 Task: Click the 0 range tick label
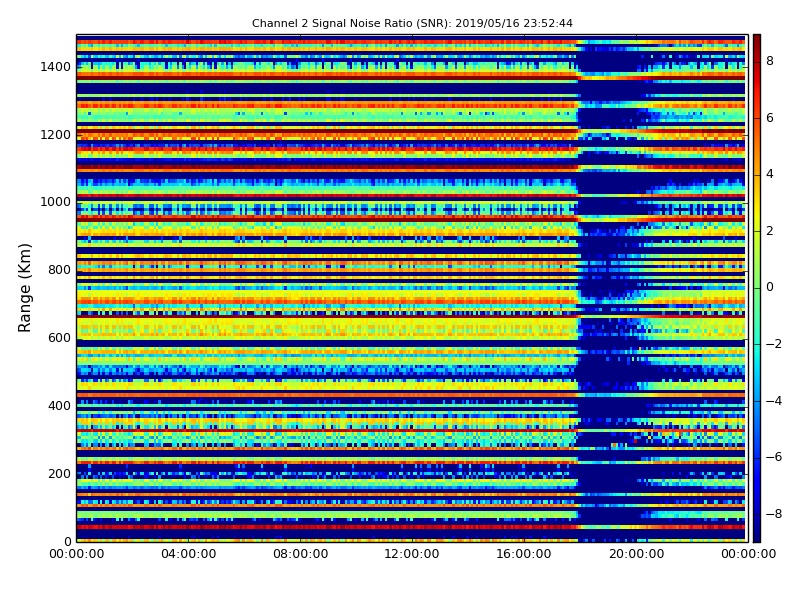(x=67, y=541)
